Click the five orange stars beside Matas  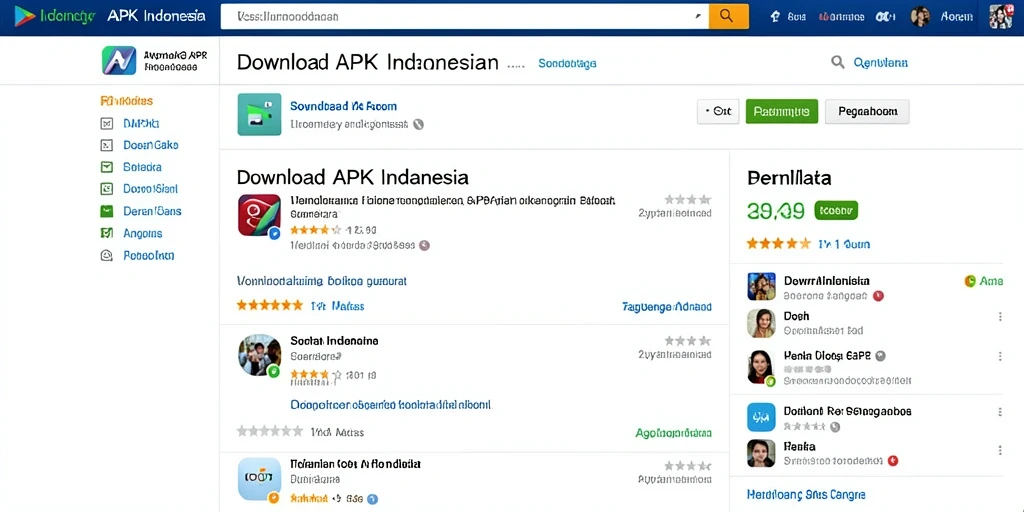point(270,305)
